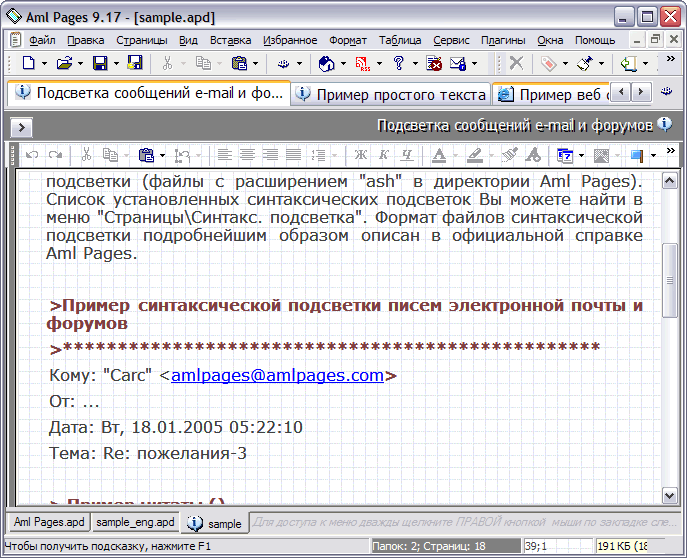Expand editor toolbar overflow chevron
The height and width of the screenshot is (558, 687).
(x=670, y=151)
